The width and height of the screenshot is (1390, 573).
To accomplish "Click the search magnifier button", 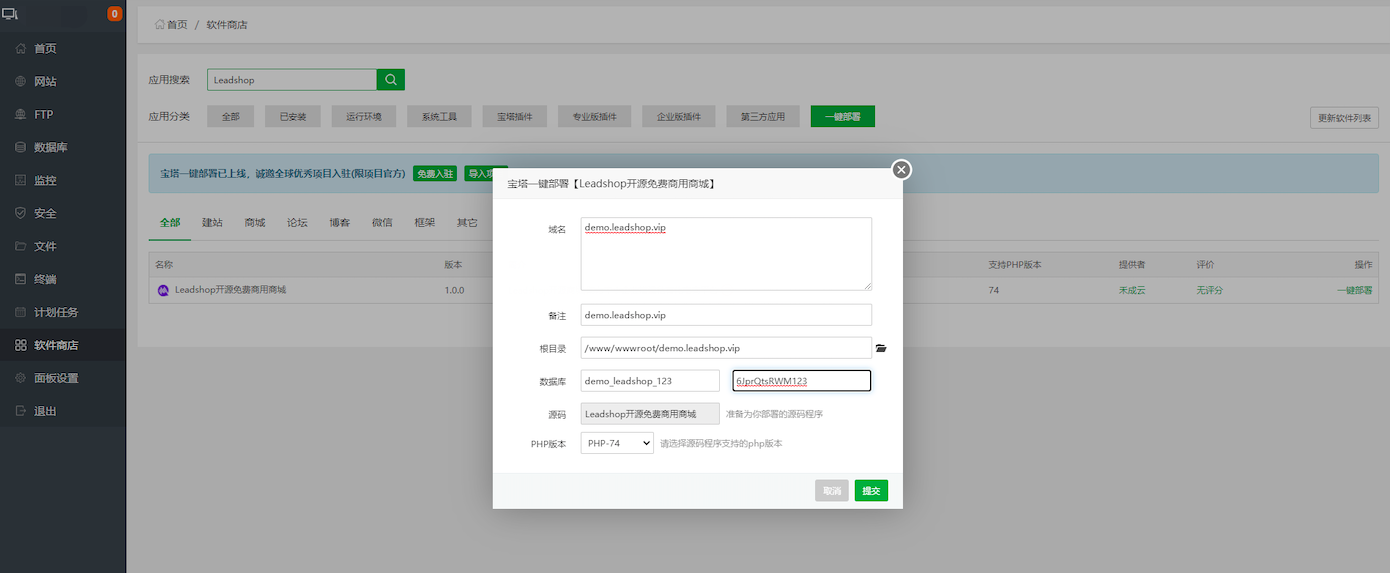I will coord(391,80).
